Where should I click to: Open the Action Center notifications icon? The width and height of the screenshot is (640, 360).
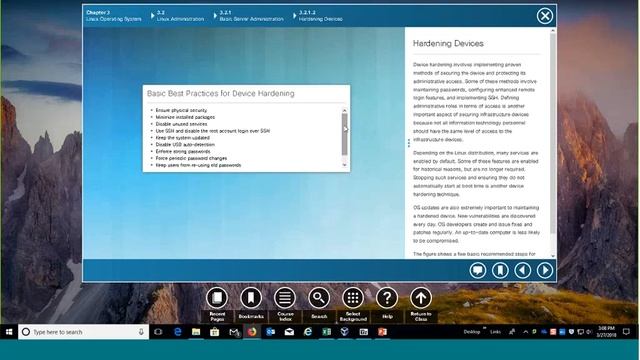[627, 332]
